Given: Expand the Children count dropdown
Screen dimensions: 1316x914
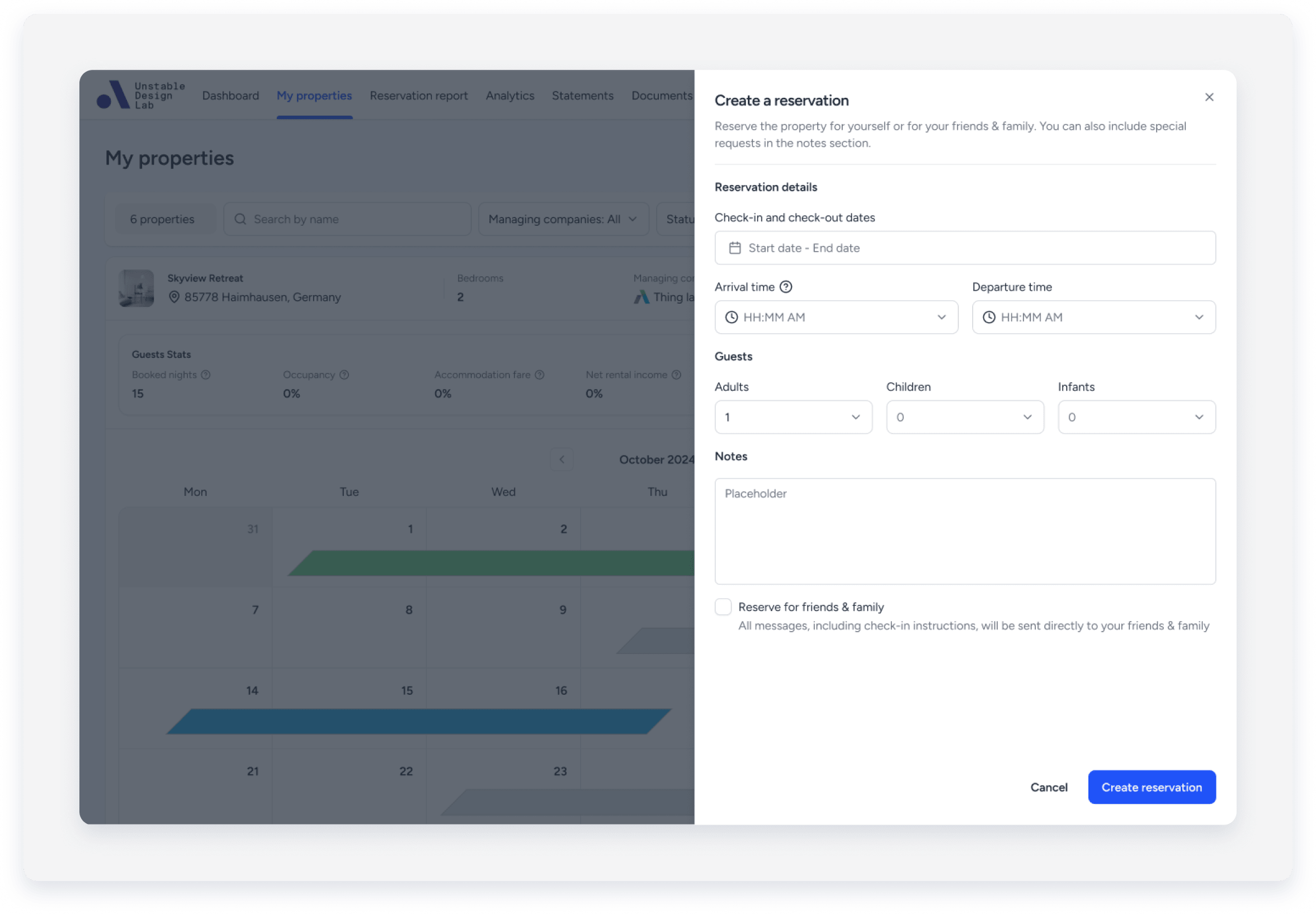Looking at the screenshot, I should point(965,417).
